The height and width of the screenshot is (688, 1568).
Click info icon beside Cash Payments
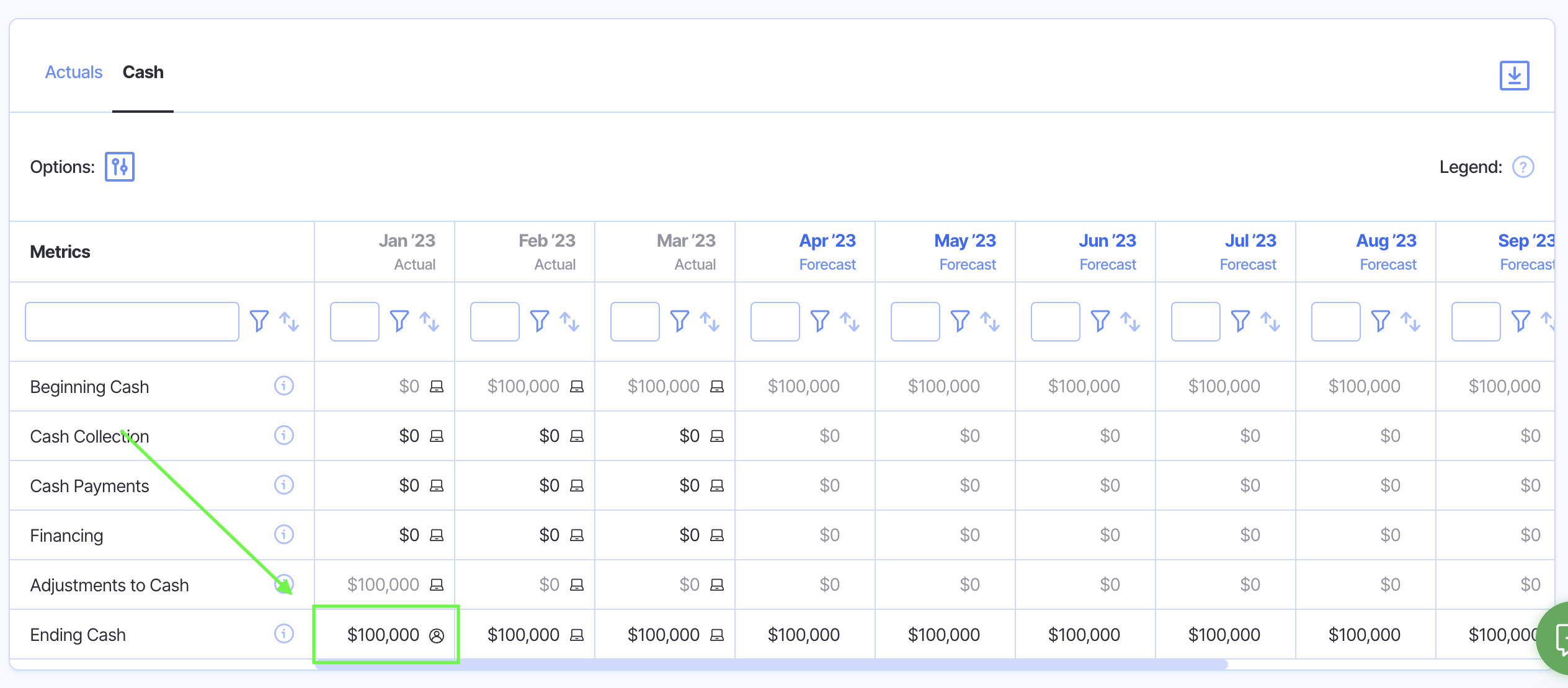point(284,485)
